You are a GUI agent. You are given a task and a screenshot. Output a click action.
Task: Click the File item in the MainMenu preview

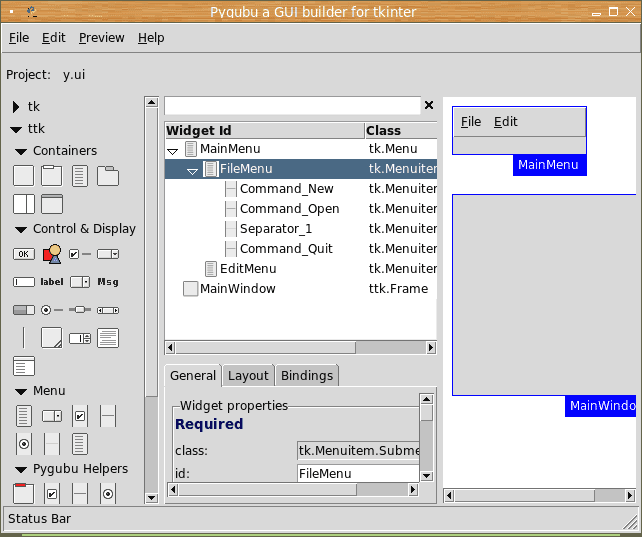pos(471,122)
